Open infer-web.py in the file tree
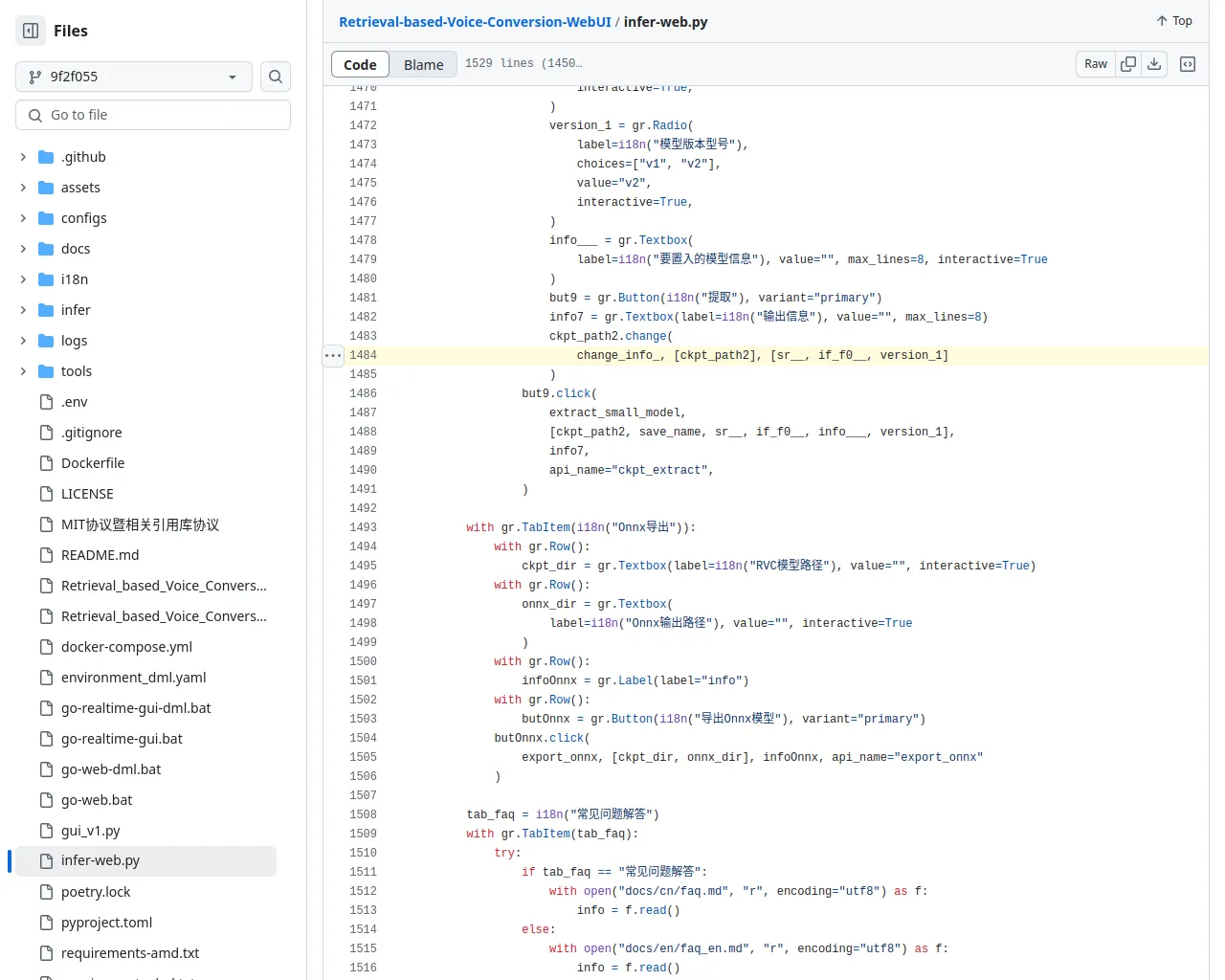This screenshot has width=1225, height=980. (x=145, y=861)
